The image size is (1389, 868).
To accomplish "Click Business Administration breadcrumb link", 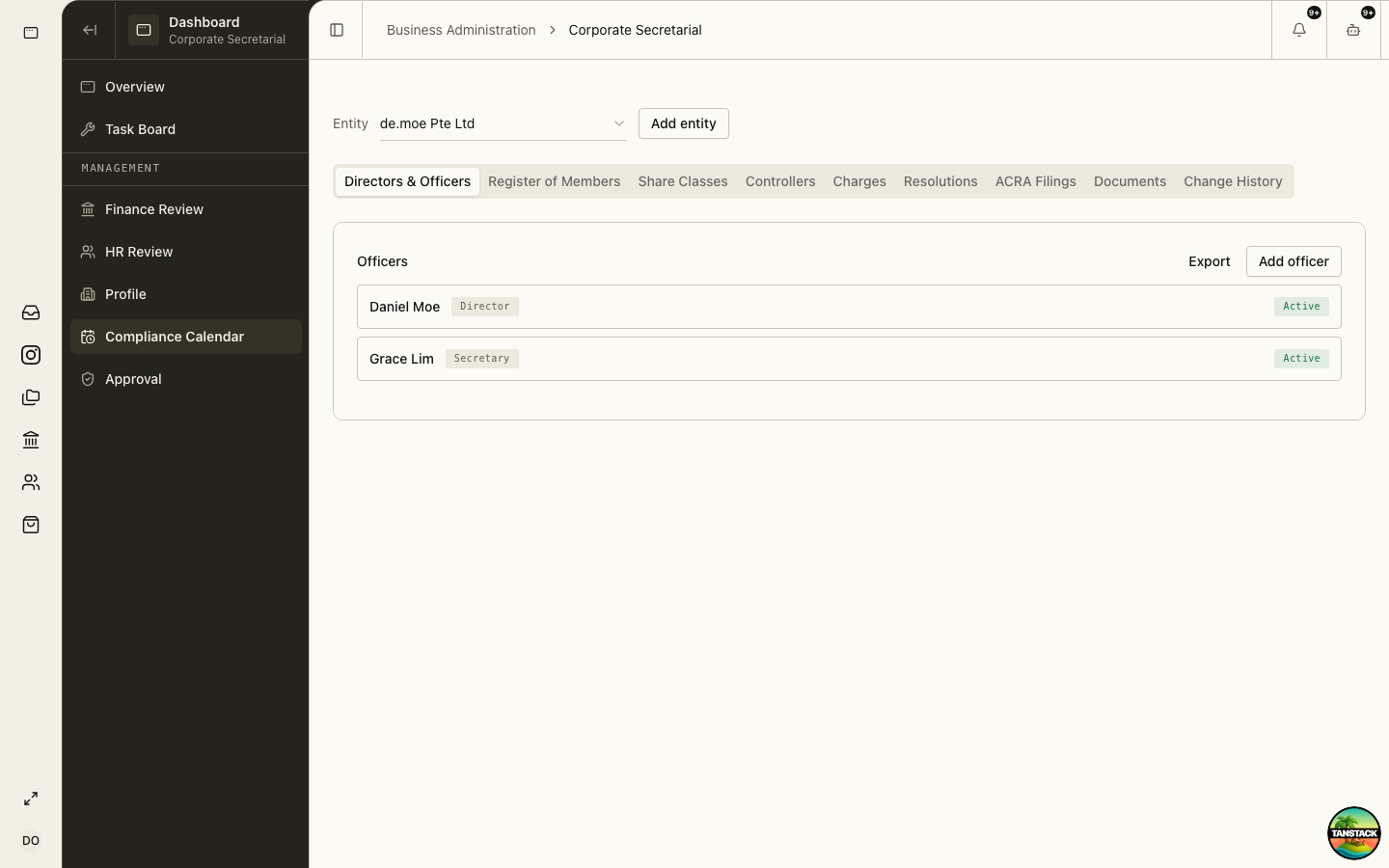I will [x=461, y=30].
